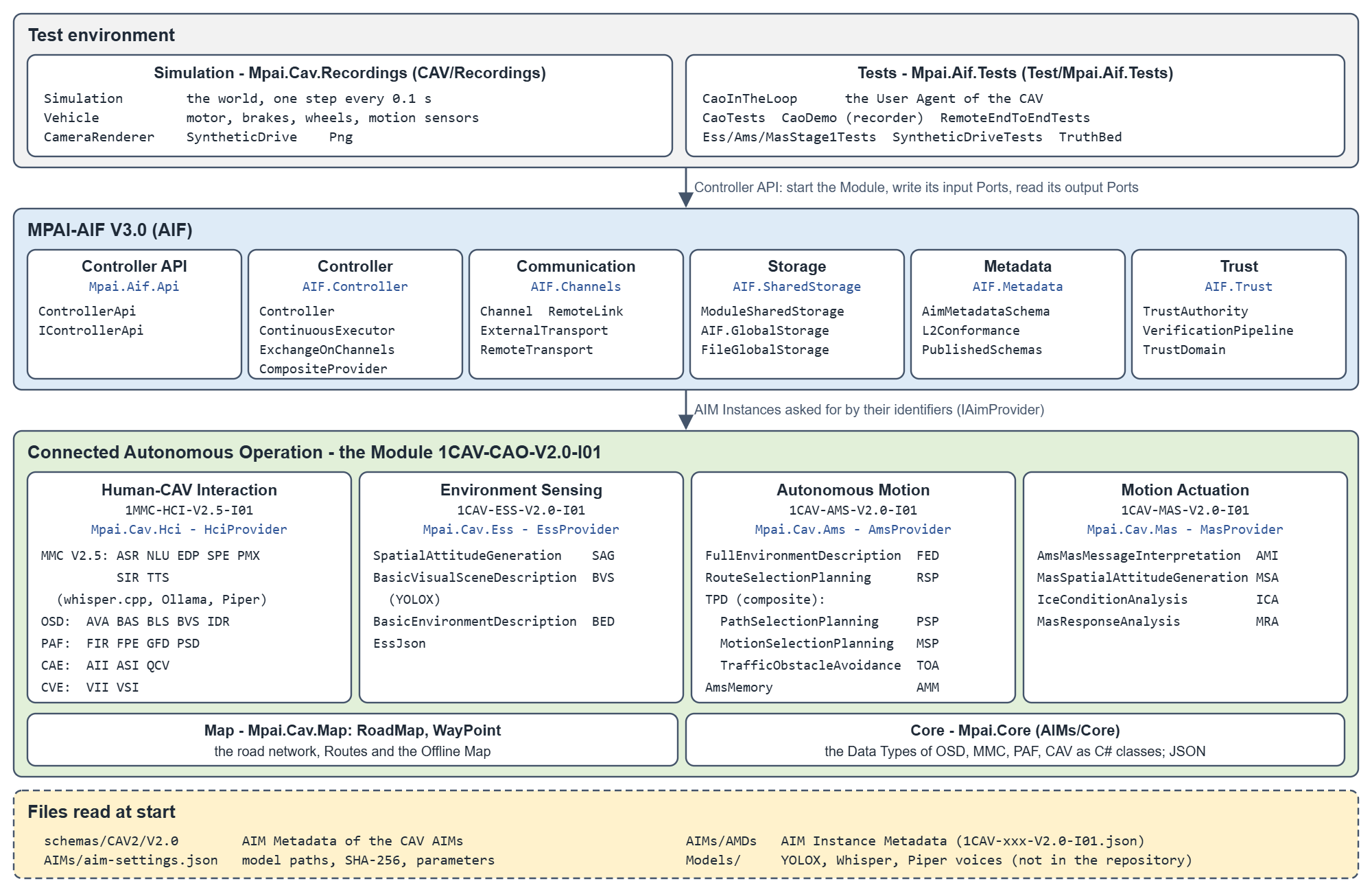Screen dimensions: 1372x892
Task: Click '(whisper.cpp, Ollama, Piper)' line
Action: pyautogui.click(x=162, y=600)
